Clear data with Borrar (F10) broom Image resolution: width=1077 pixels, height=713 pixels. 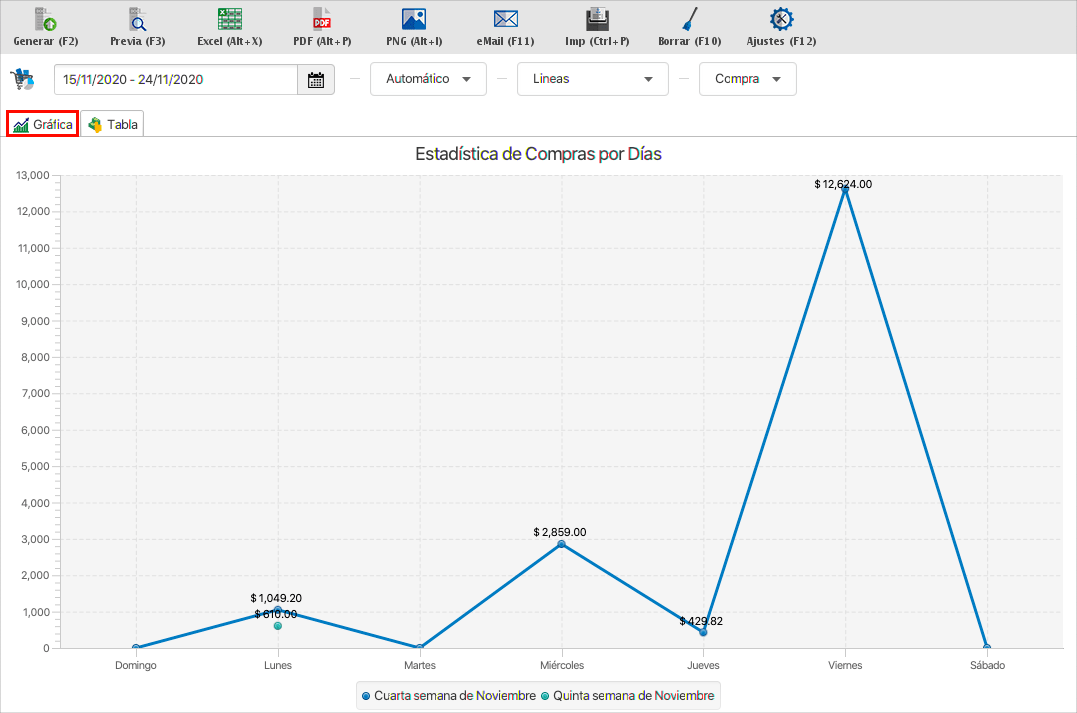pos(689,19)
